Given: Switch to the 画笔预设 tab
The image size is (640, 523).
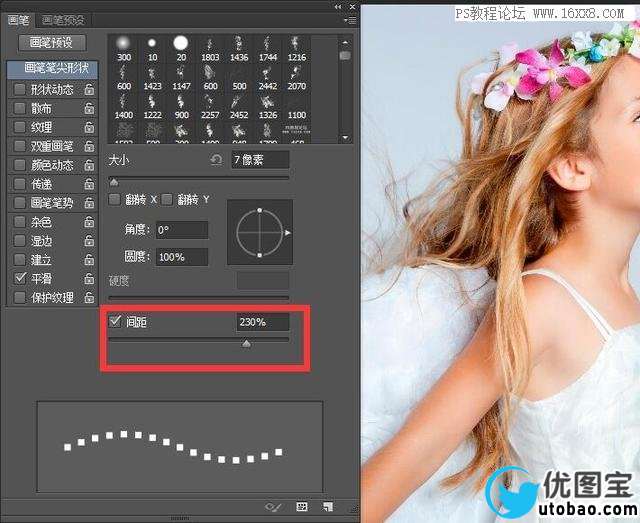Looking at the screenshot, I should coord(63,20).
